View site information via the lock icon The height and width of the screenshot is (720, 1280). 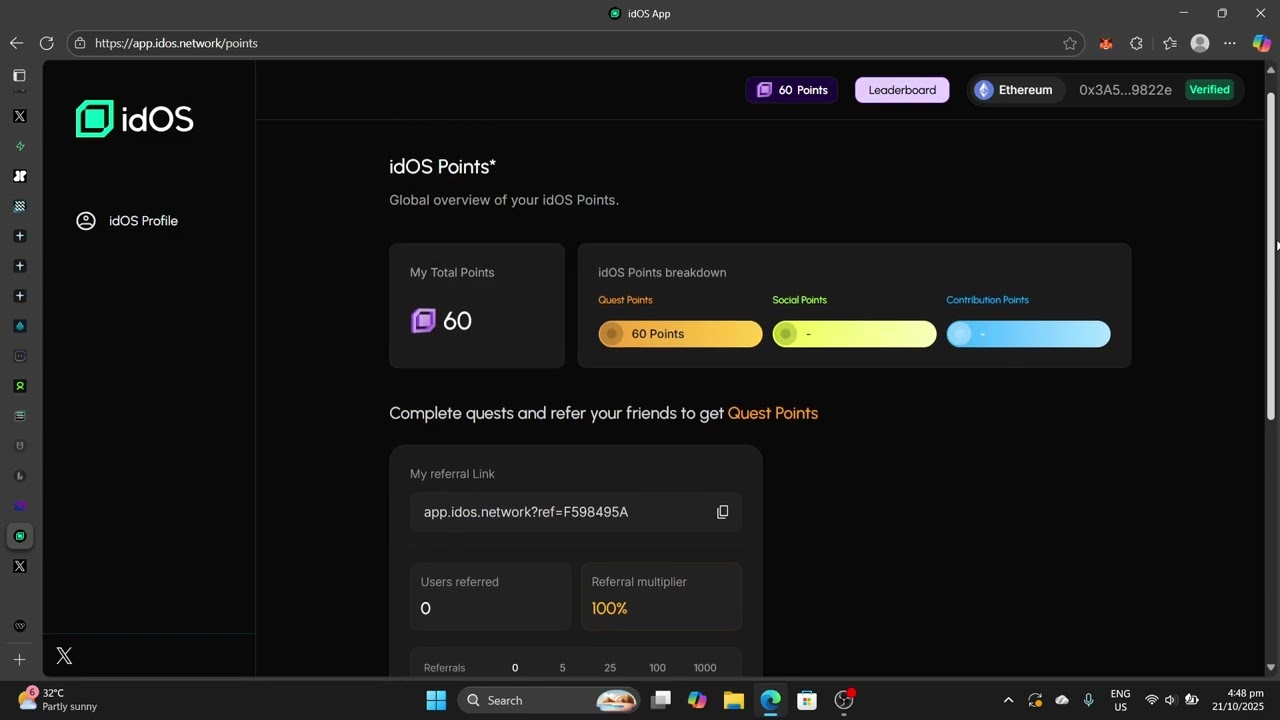[80, 43]
